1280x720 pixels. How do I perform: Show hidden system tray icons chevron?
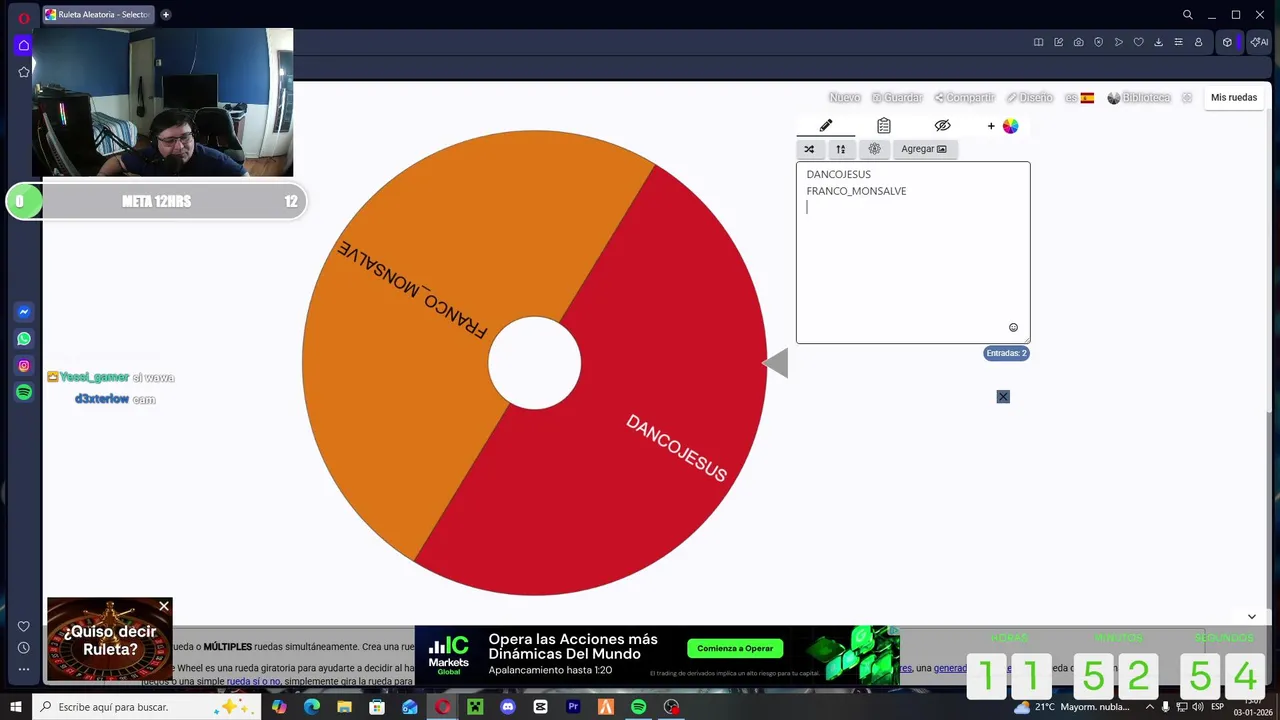coord(1150,707)
